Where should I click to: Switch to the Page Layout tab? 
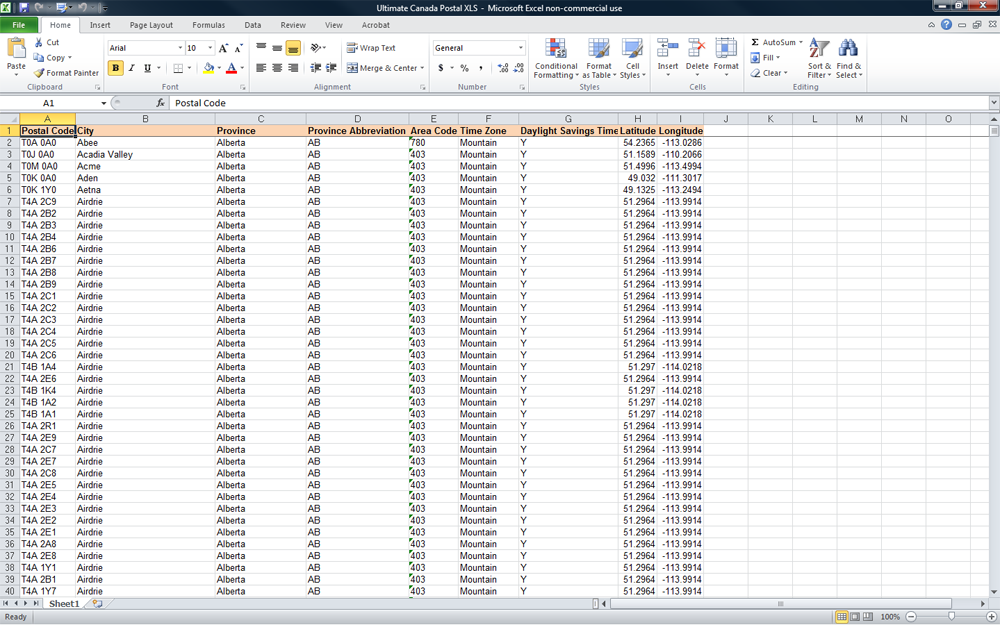pyautogui.click(x=151, y=25)
